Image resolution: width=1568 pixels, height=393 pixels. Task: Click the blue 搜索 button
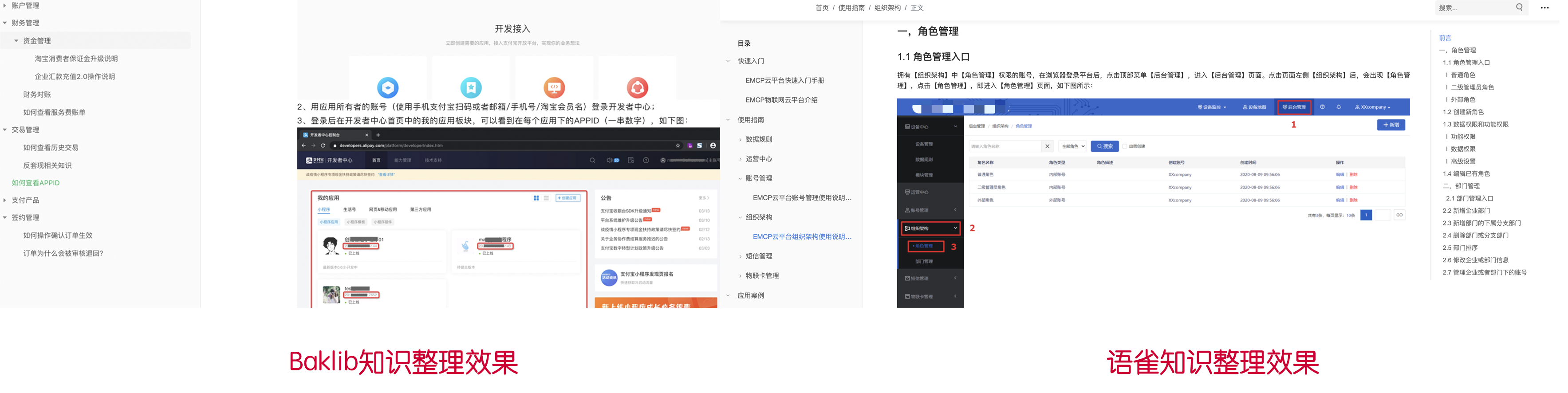tap(1105, 147)
